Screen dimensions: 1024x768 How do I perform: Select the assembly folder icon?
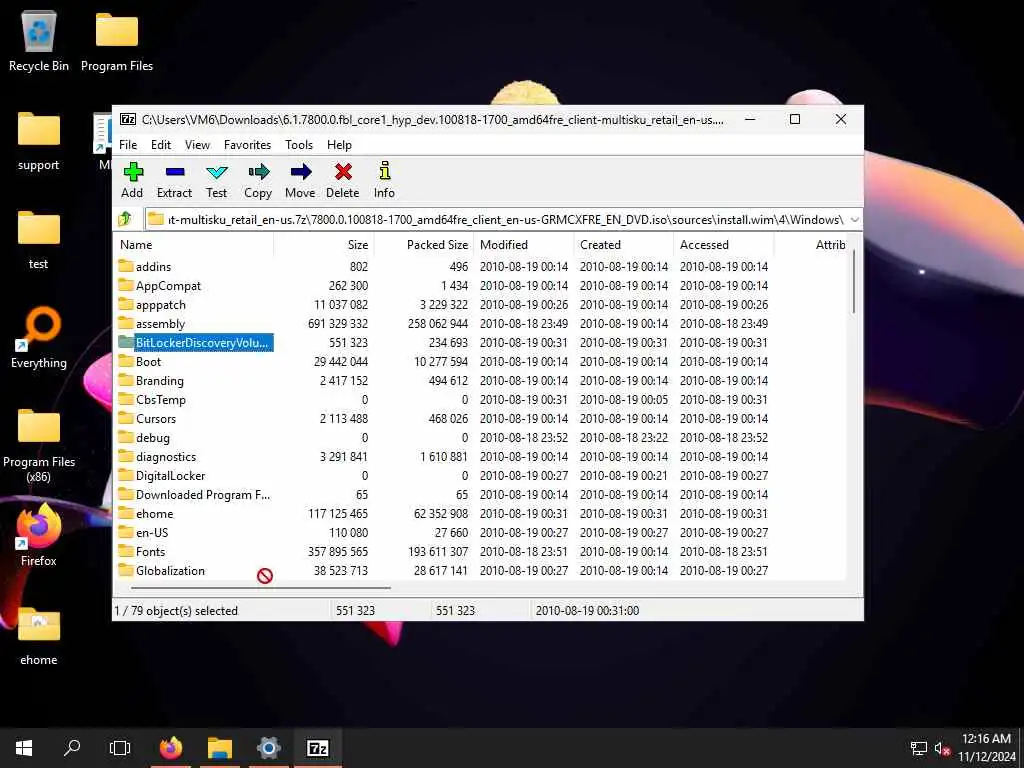(x=126, y=323)
